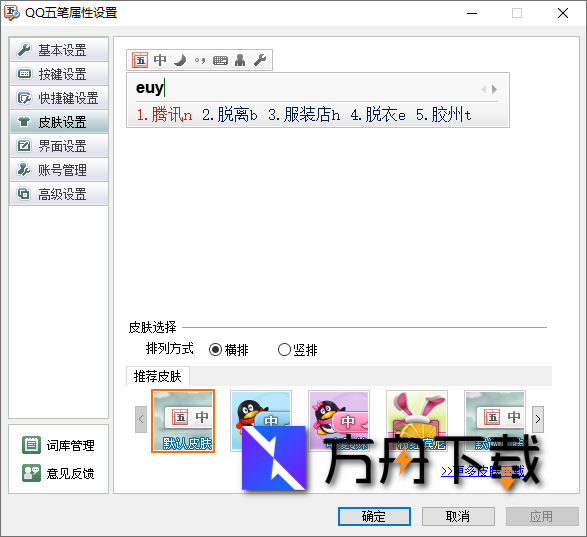Click the wrench settings icon in preview toolbar
The image size is (587, 537).
[260, 60]
